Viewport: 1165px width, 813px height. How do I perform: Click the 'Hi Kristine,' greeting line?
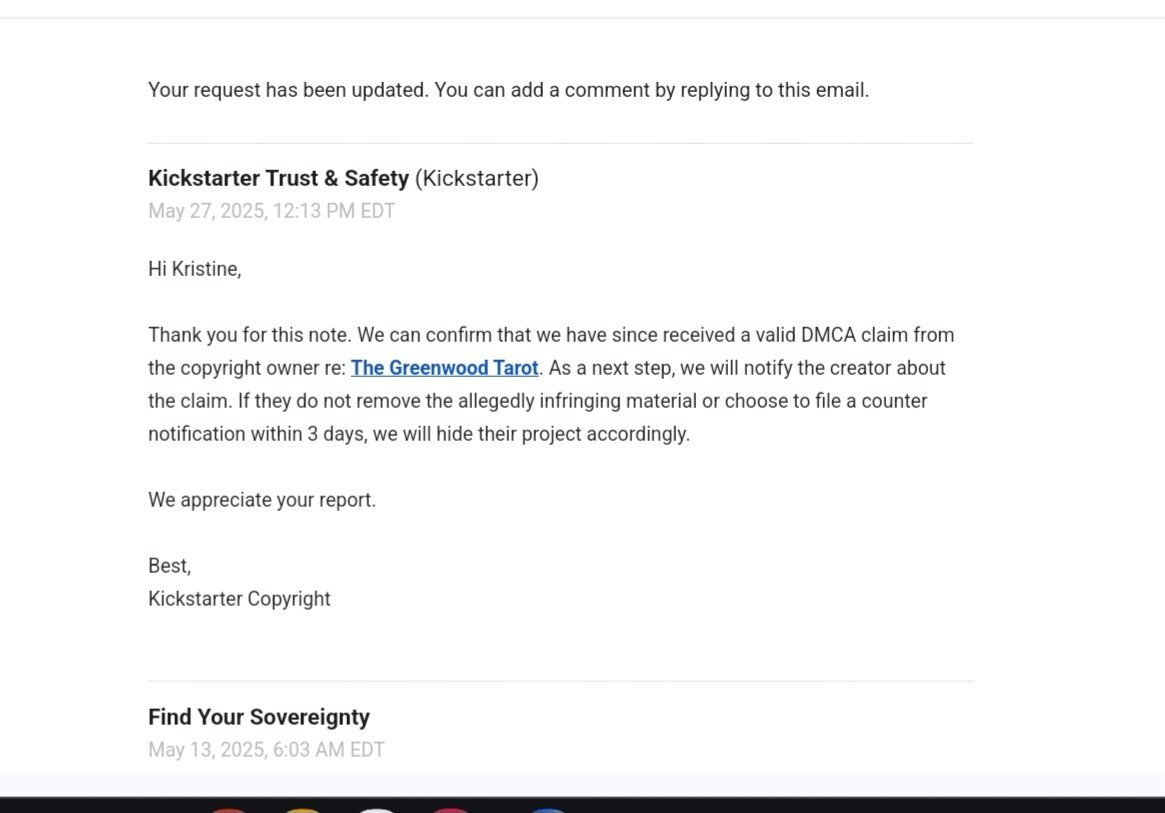tap(195, 269)
